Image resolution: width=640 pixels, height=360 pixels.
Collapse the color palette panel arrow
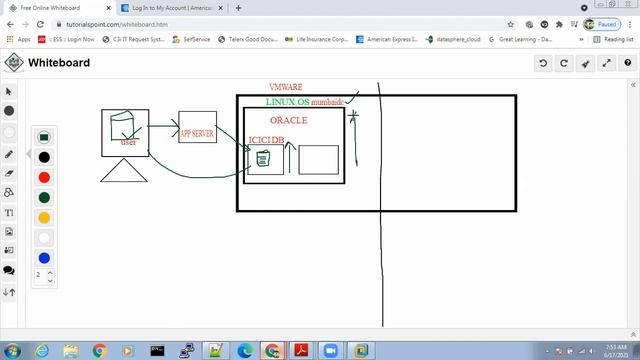(28, 154)
